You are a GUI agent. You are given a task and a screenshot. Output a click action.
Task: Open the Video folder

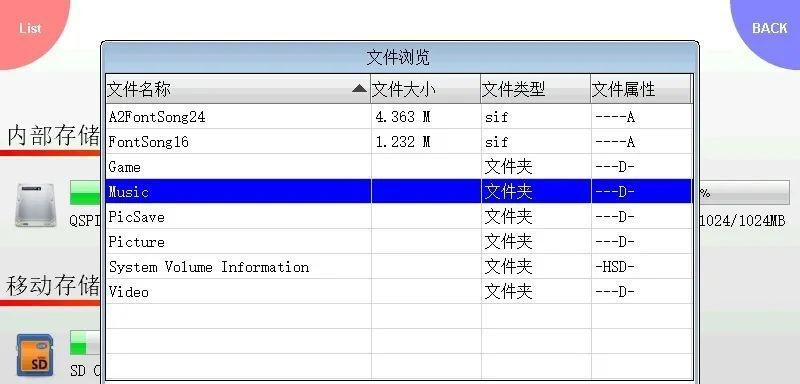[x=398, y=292]
